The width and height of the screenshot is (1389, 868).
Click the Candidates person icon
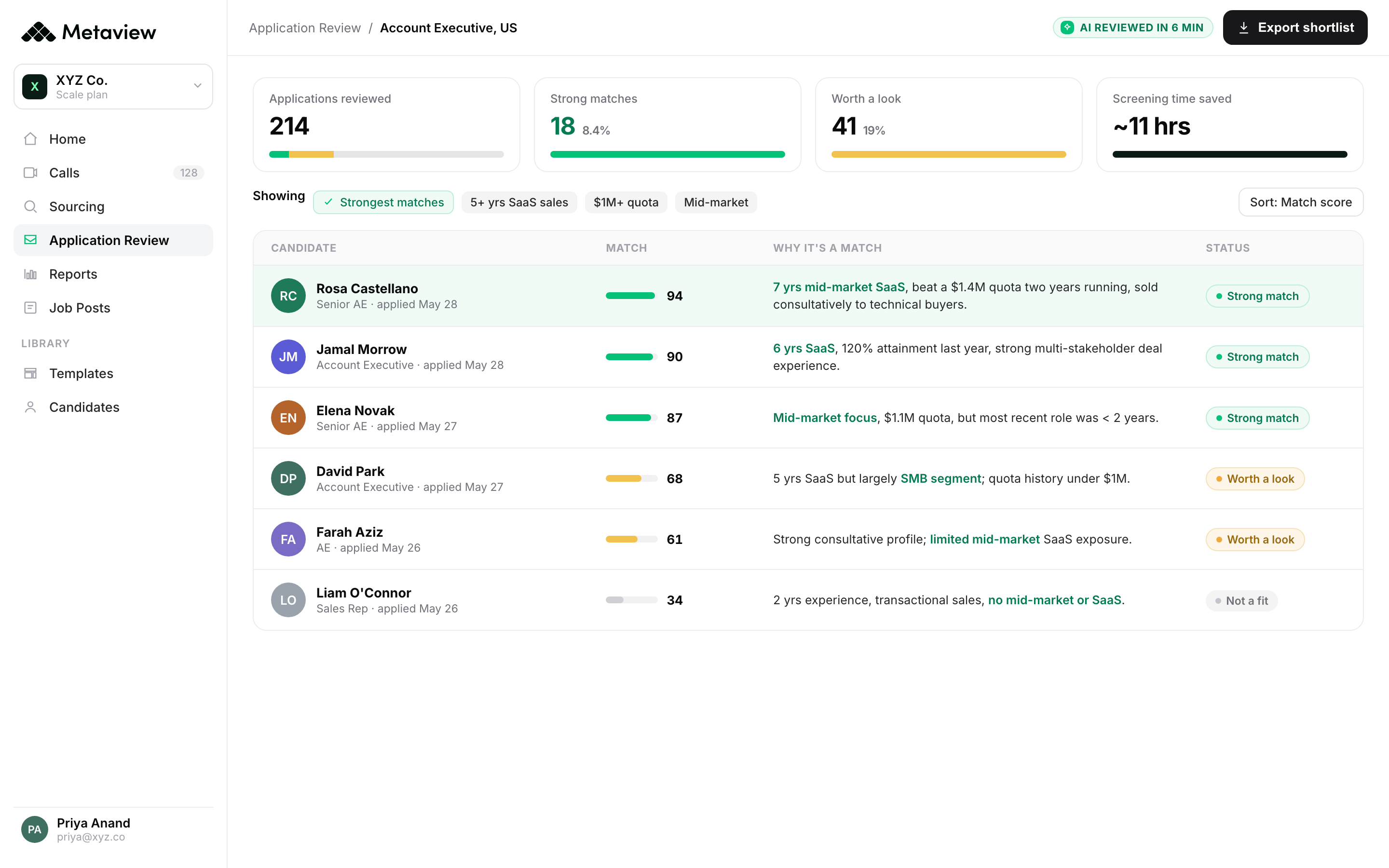click(x=30, y=407)
